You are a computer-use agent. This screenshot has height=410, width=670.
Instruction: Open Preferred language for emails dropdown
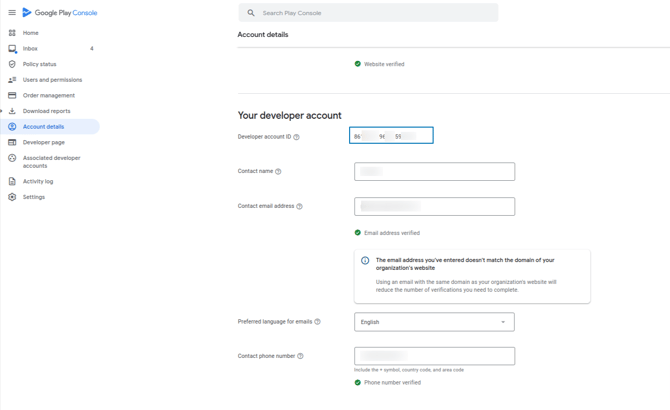click(434, 322)
